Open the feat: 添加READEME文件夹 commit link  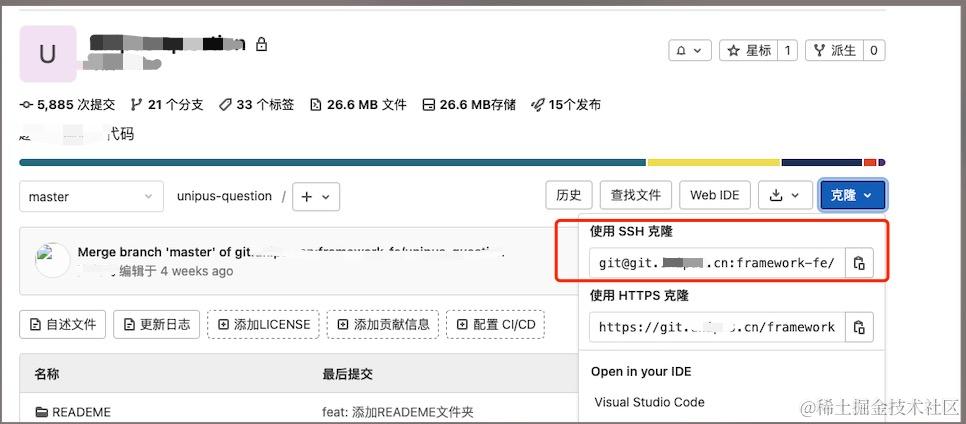pyautogui.click(x=397, y=412)
